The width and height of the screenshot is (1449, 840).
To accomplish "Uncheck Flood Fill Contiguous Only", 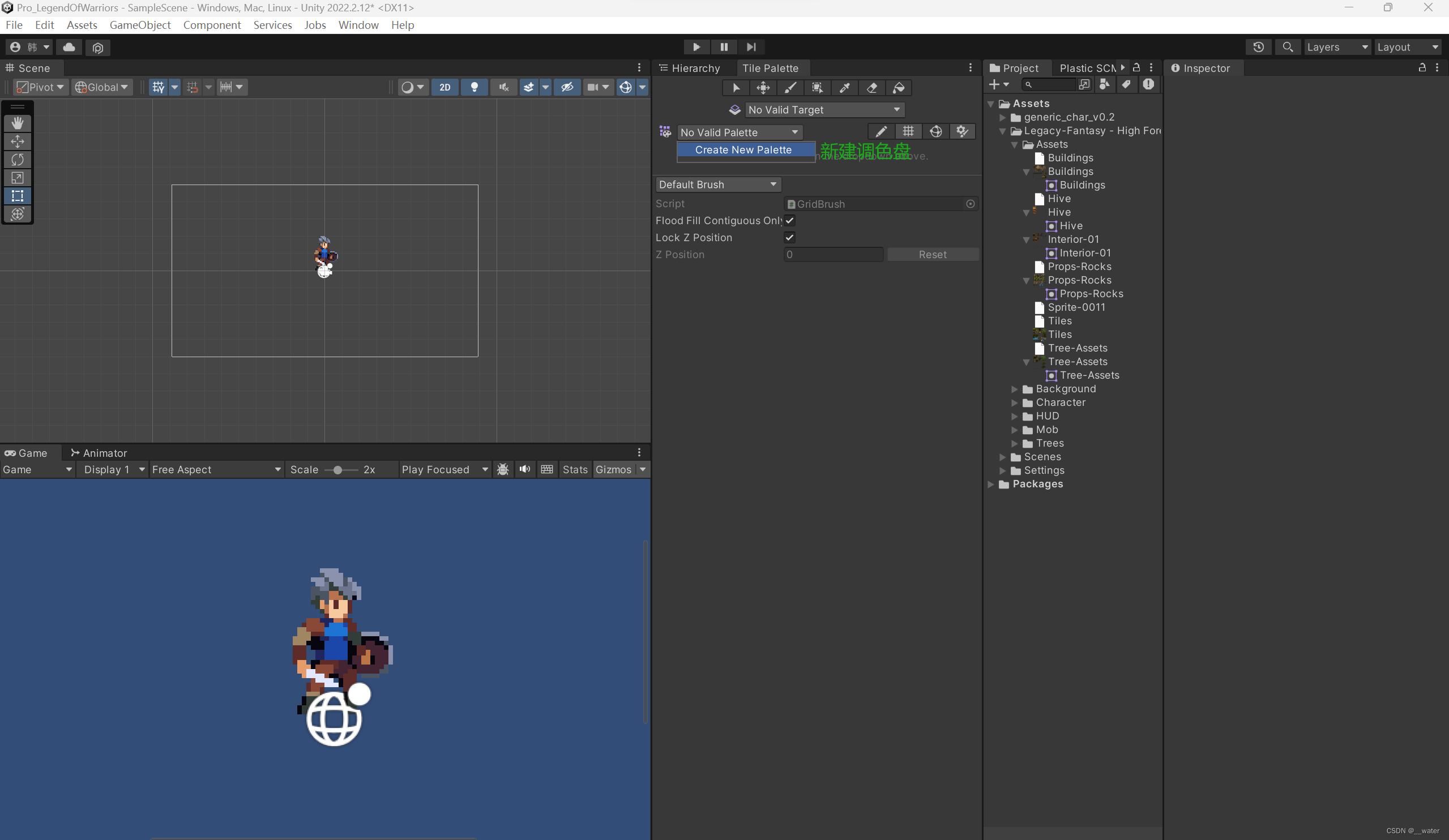I will [x=789, y=221].
